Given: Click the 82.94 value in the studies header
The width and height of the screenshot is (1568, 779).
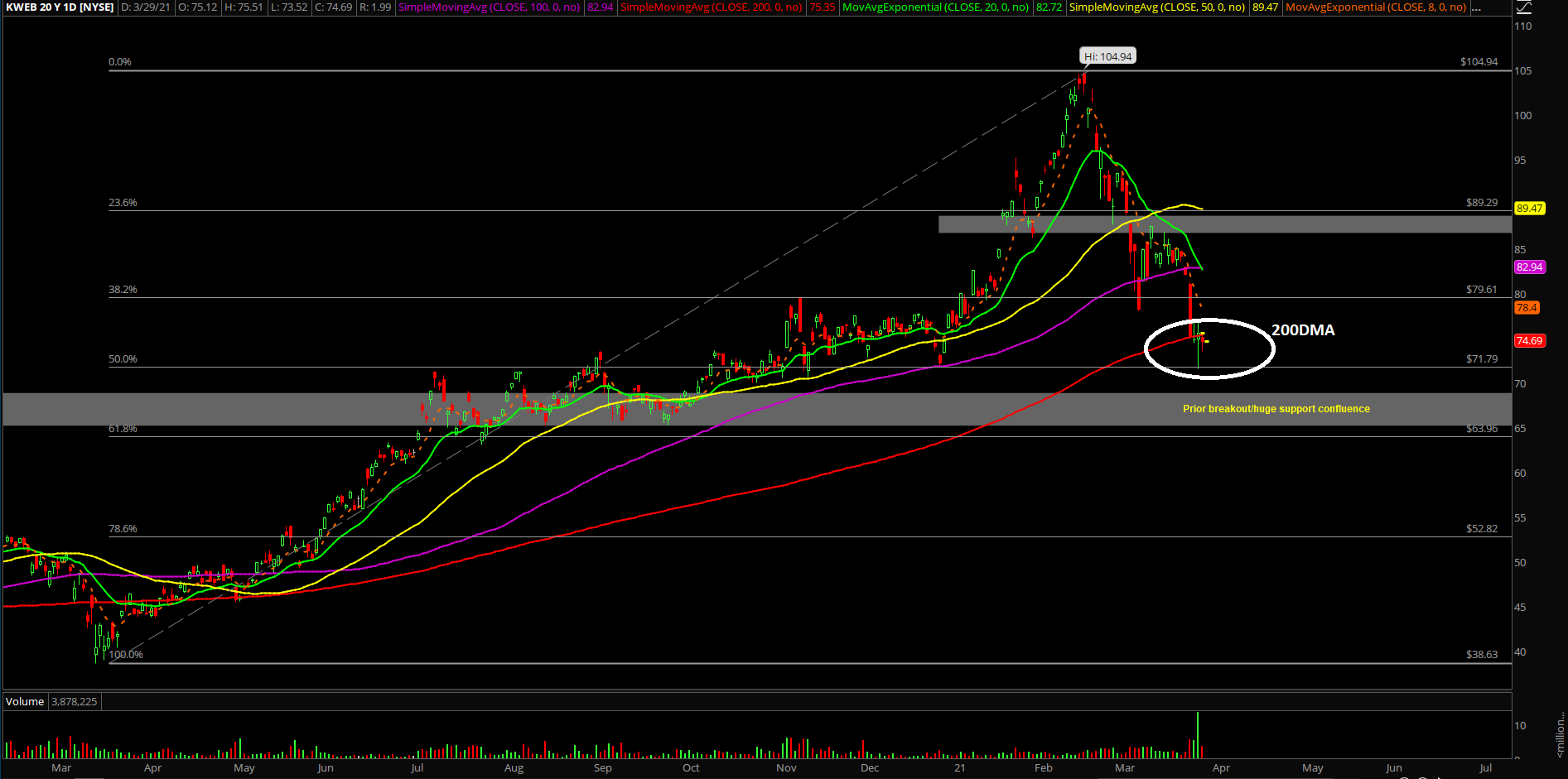Looking at the screenshot, I should (601, 7).
